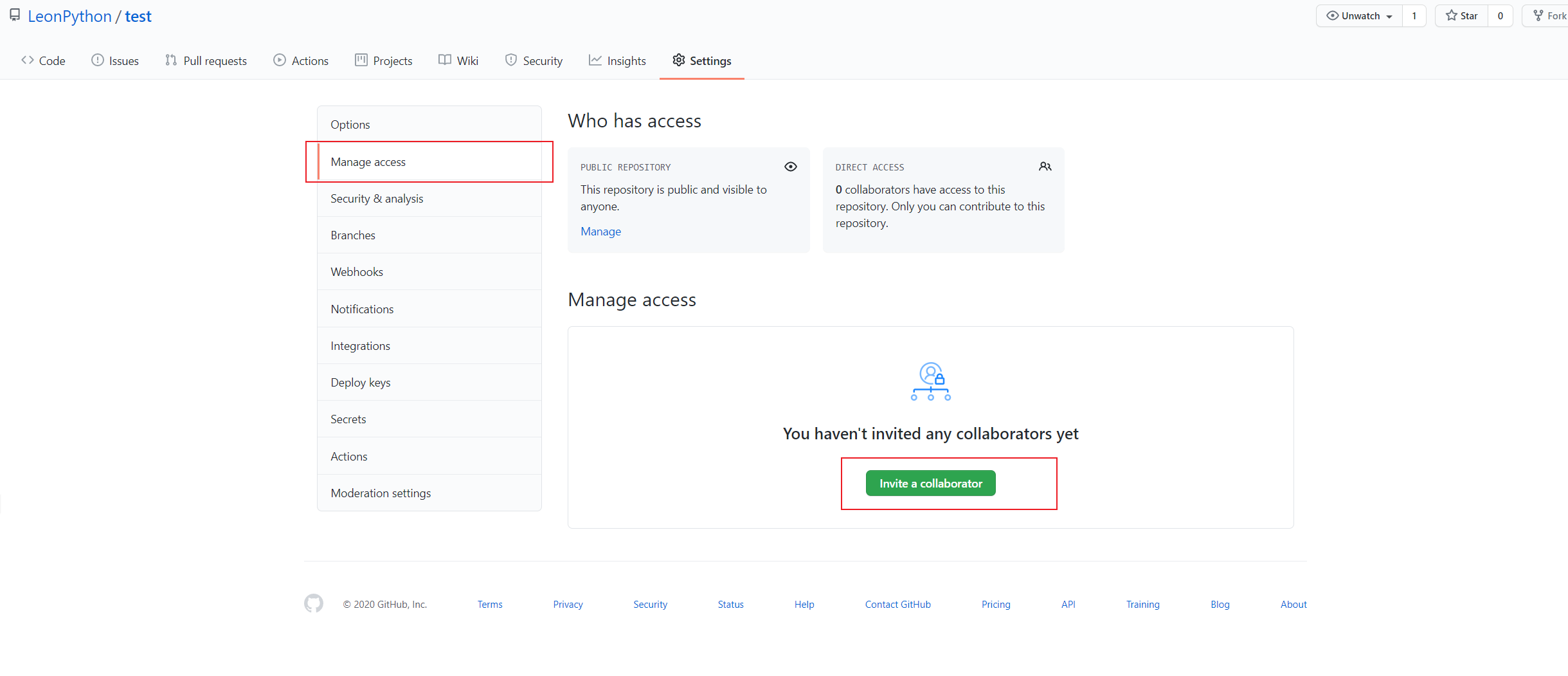1568x676 pixels.
Task: Open the Insights tab
Action: pyautogui.click(x=618, y=60)
